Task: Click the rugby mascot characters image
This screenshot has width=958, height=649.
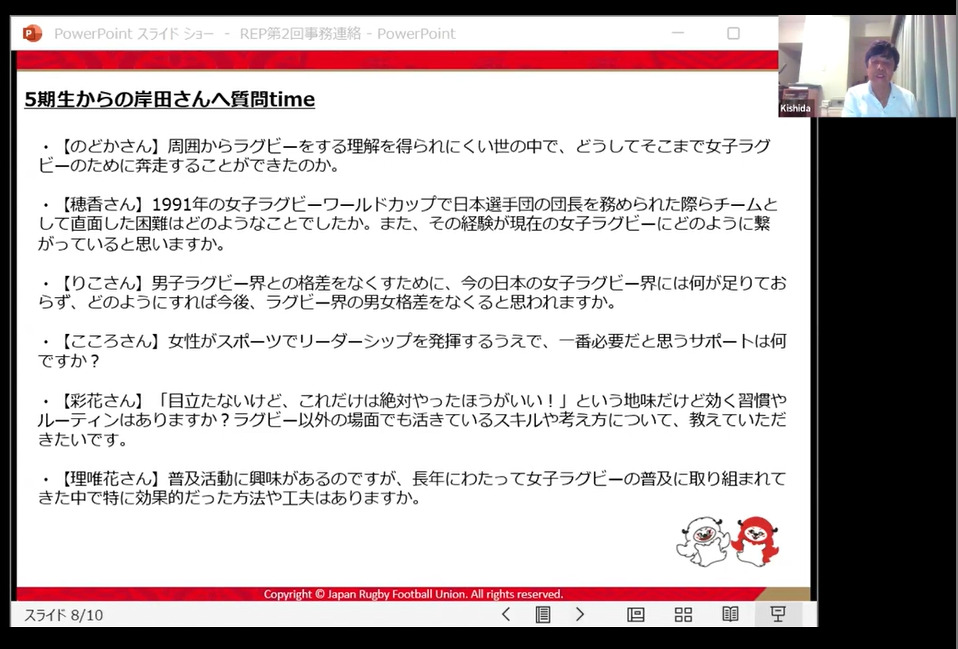Action: point(727,543)
